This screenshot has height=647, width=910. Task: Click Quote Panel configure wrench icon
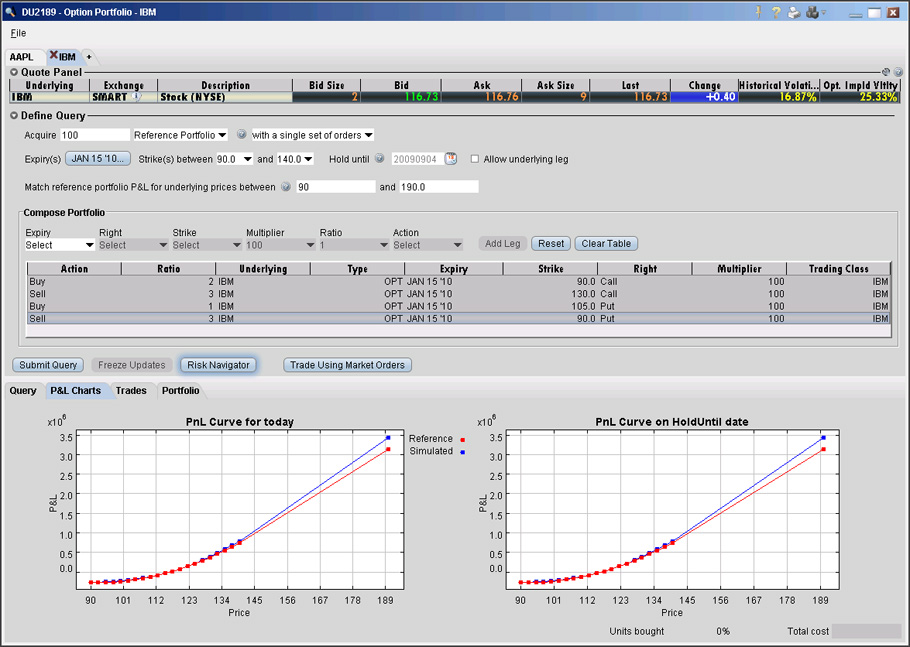886,72
